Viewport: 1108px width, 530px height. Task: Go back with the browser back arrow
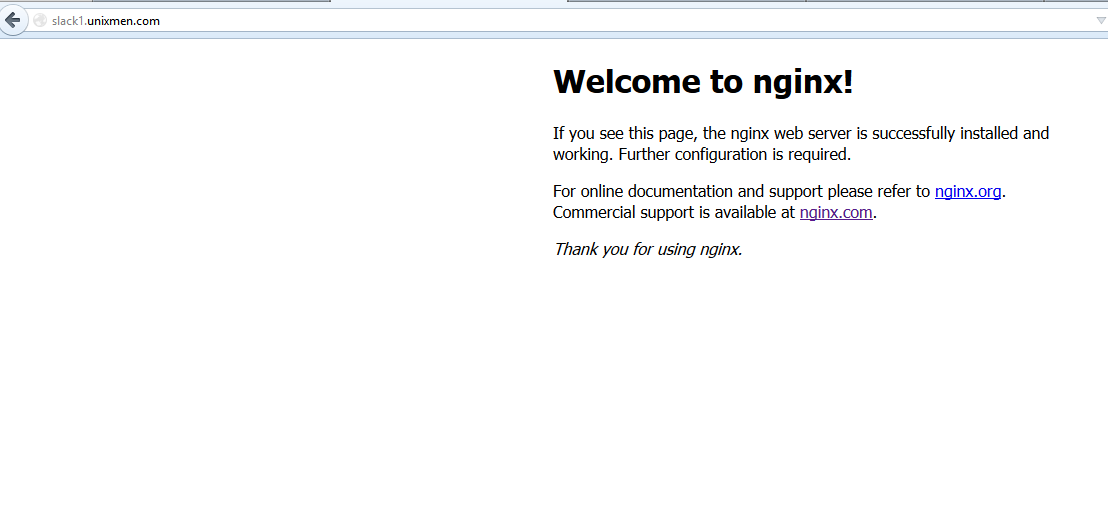(x=13, y=20)
